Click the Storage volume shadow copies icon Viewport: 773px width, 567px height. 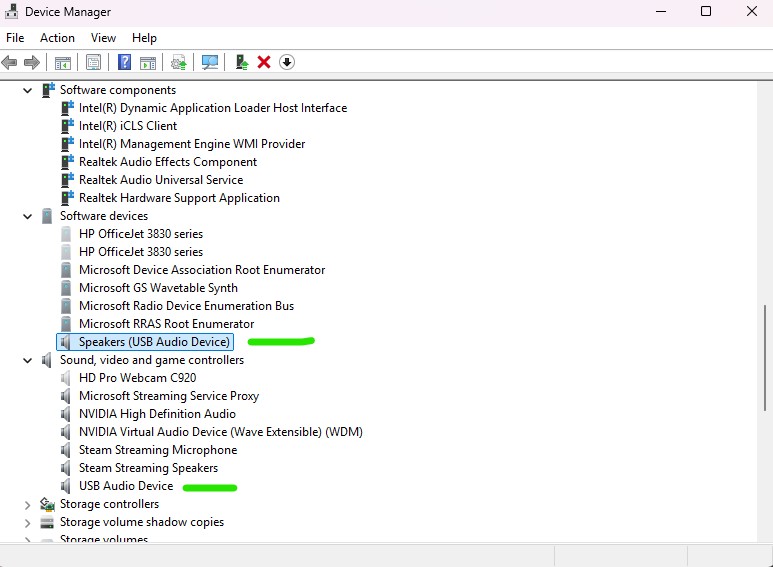coord(47,522)
